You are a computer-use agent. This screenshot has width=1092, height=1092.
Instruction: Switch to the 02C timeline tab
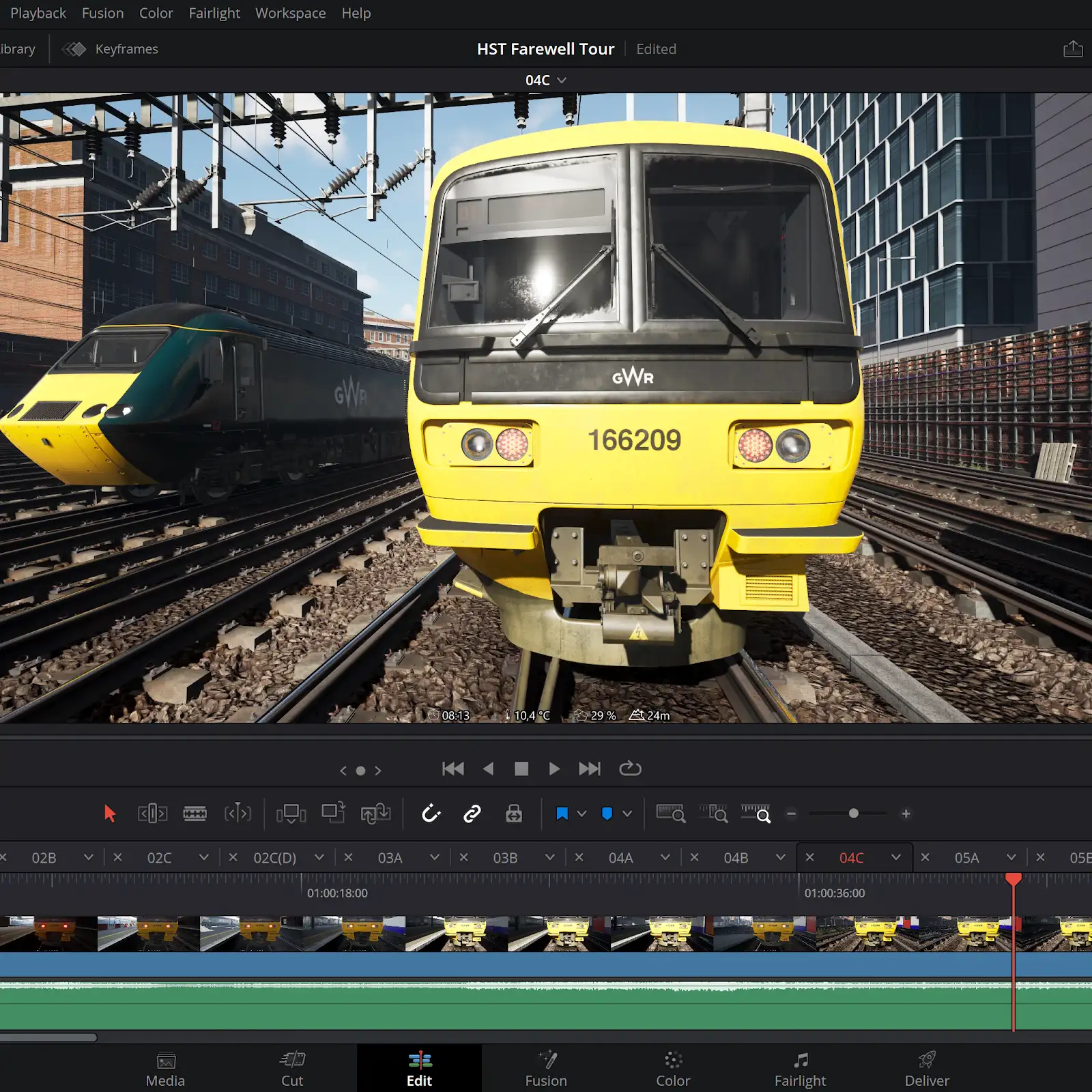tap(160, 858)
